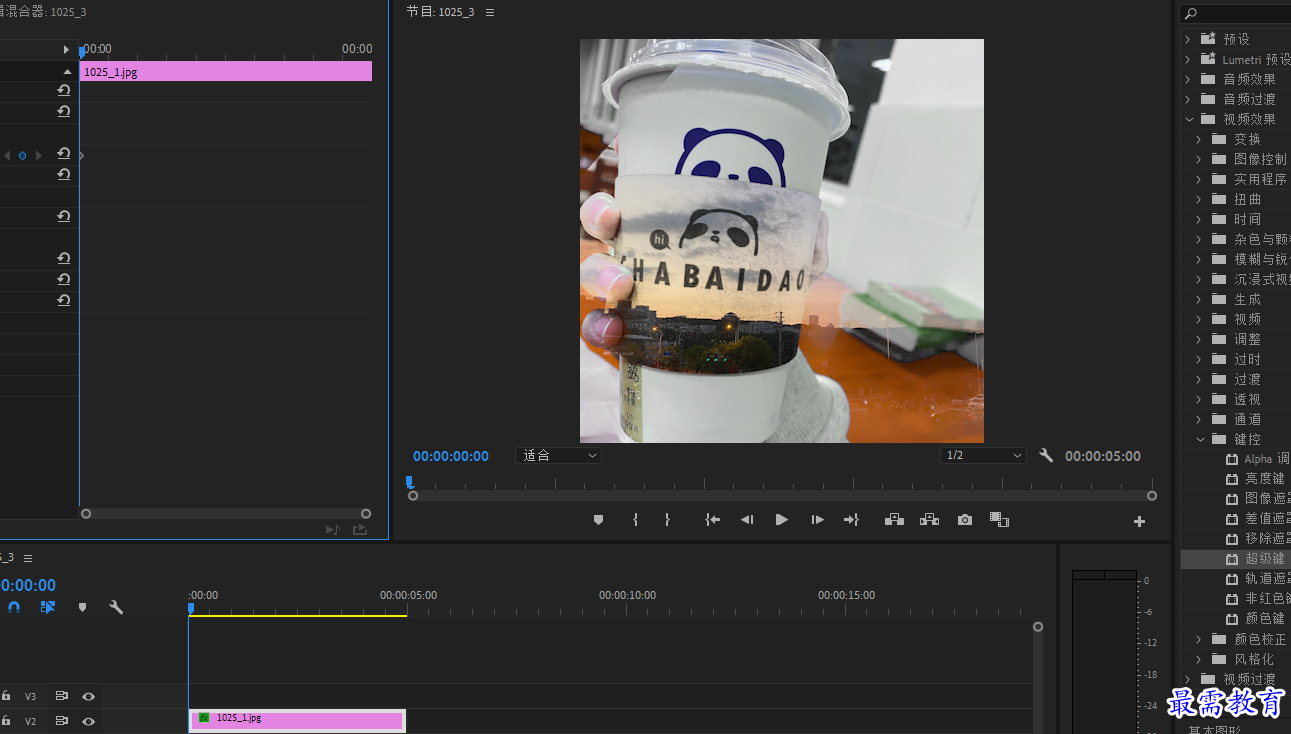Expand the 颜色校正 folder
This screenshot has width=1291, height=734.
pos(1199,639)
